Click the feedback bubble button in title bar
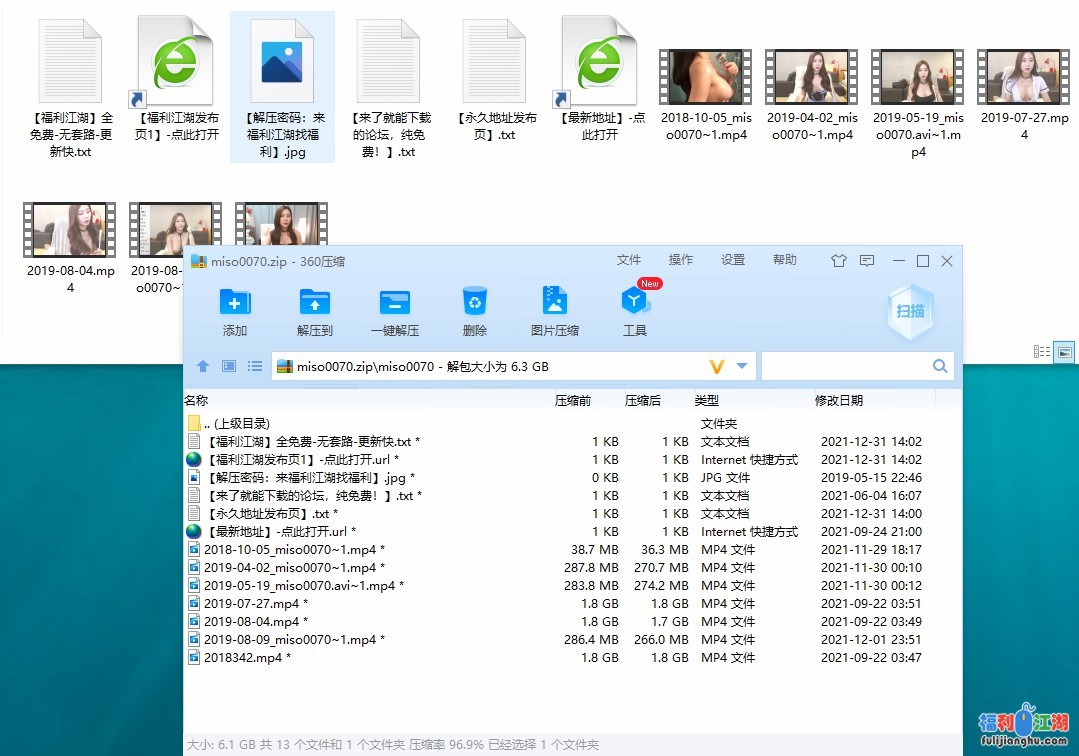This screenshot has height=756, width=1079. coord(867,260)
